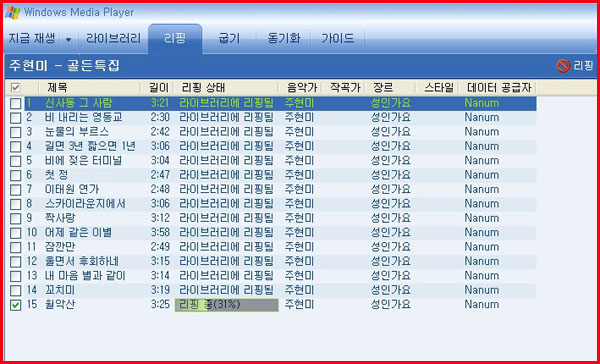The width and height of the screenshot is (600, 364).
Task: Select the title 꼬치미
Action: [60, 291]
